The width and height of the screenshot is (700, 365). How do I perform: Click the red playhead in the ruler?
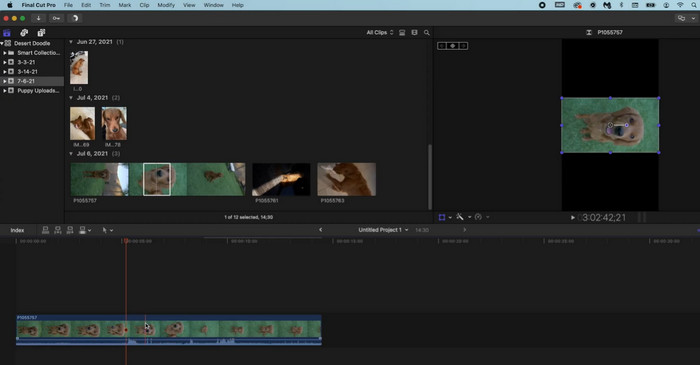tap(126, 241)
